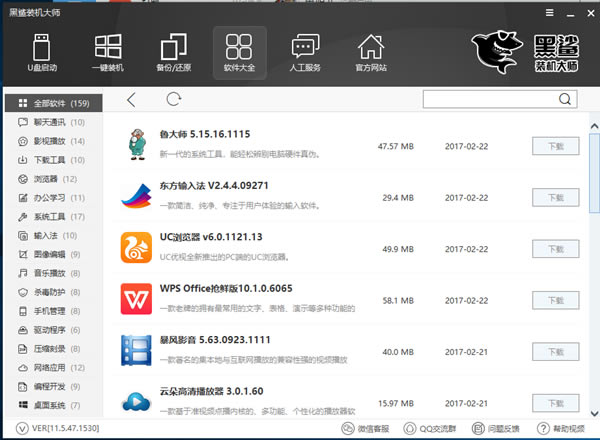Viewport: 600px width, 440px height.
Task: Click the 东方输入法 V2.4.4.09271 title
Action: (214, 186)
